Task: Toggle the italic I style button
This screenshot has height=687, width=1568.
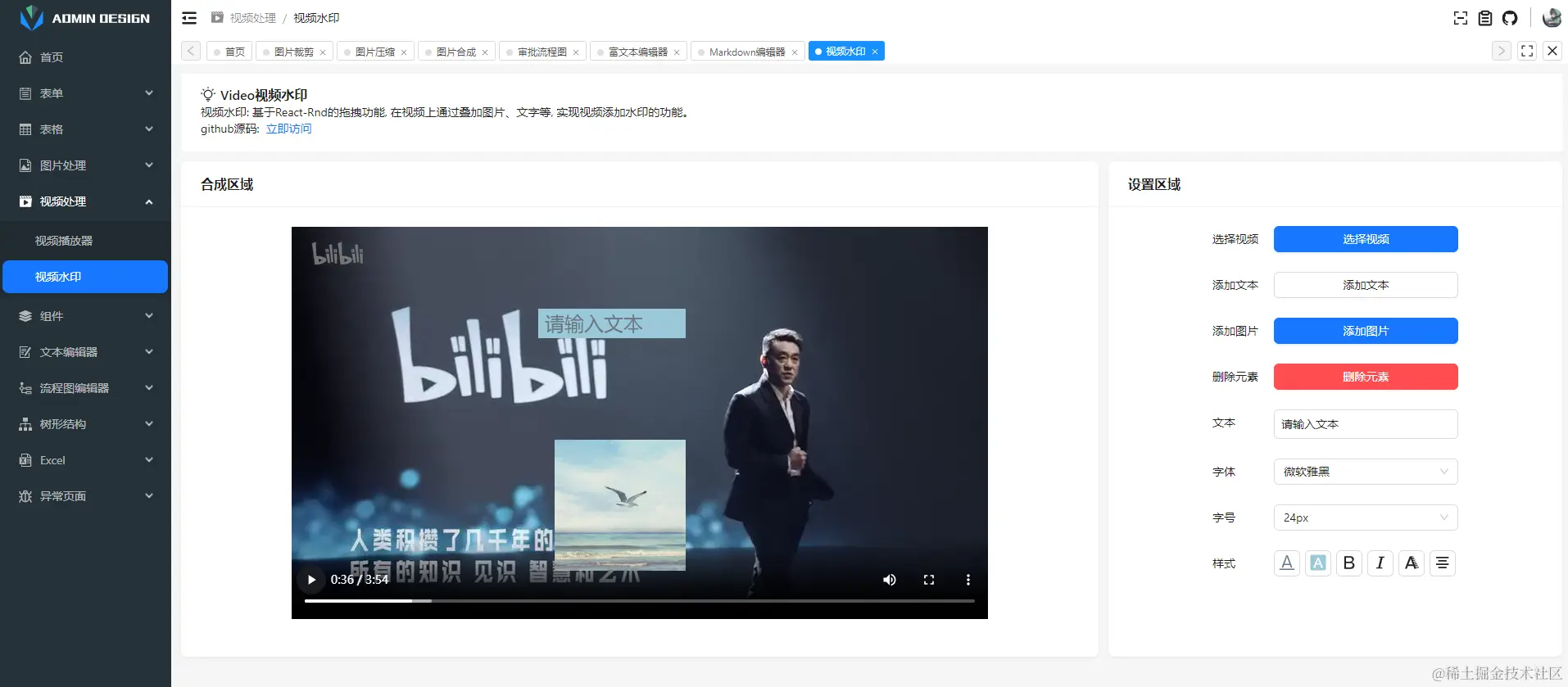Action: click(1380, 563)
